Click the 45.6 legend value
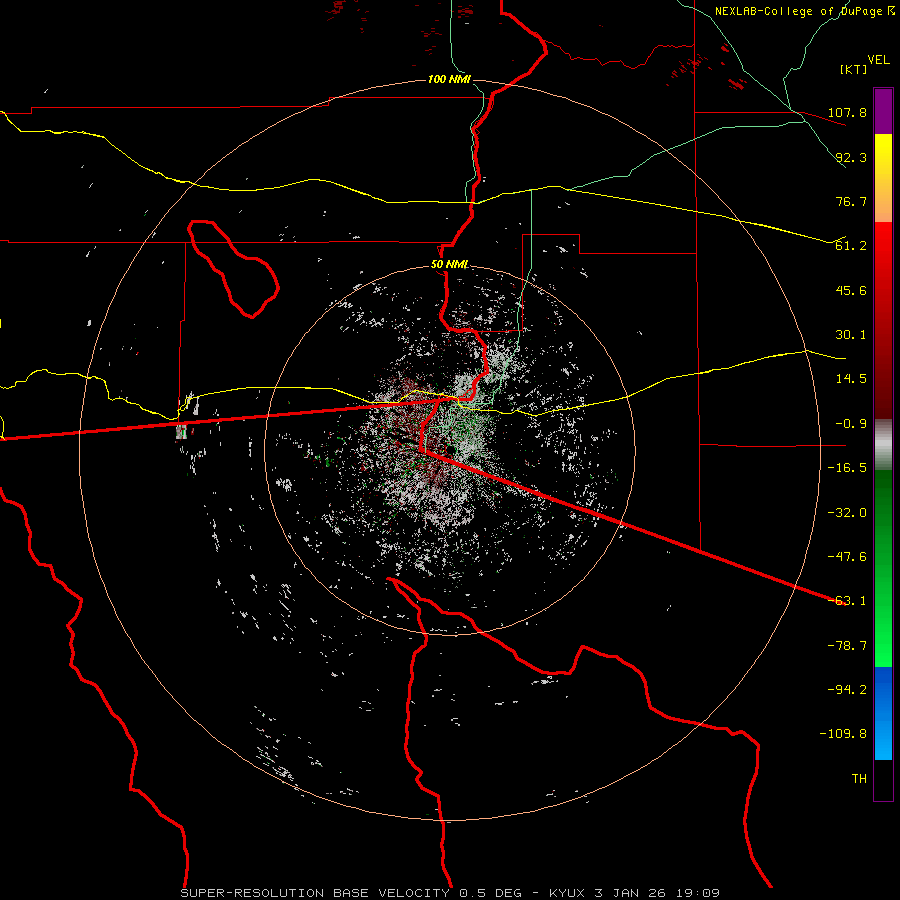This screenshot has height=900, width=900. pyautogui.click(x=851, y=290)
